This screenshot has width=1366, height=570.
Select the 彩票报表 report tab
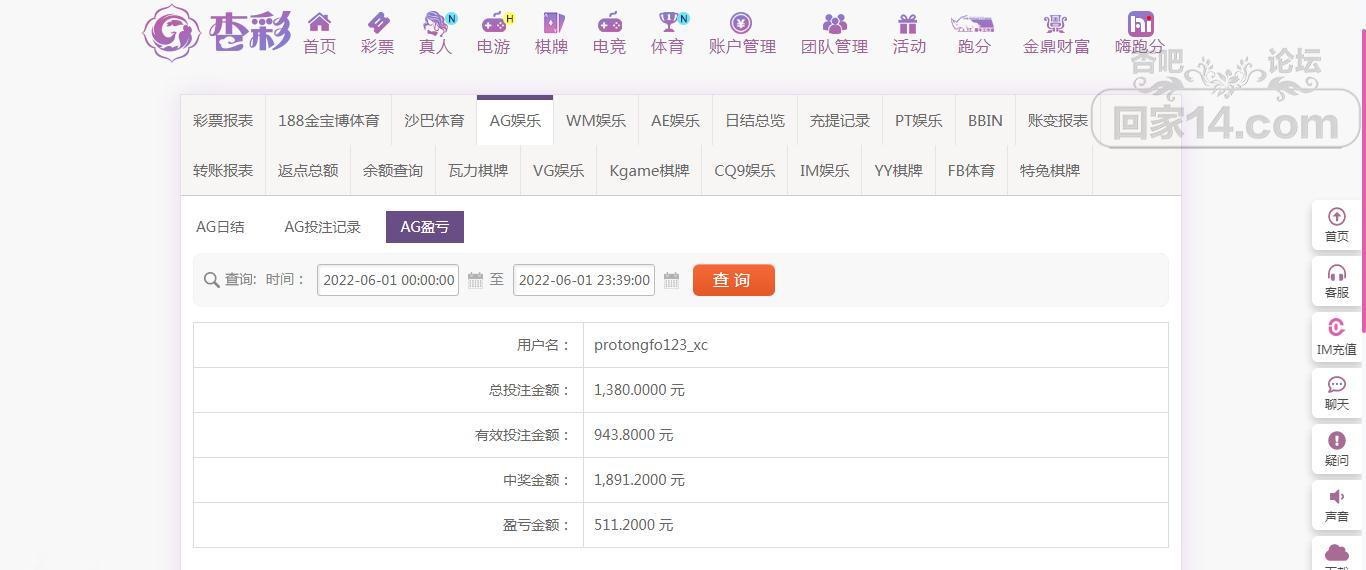coord(223,121)
